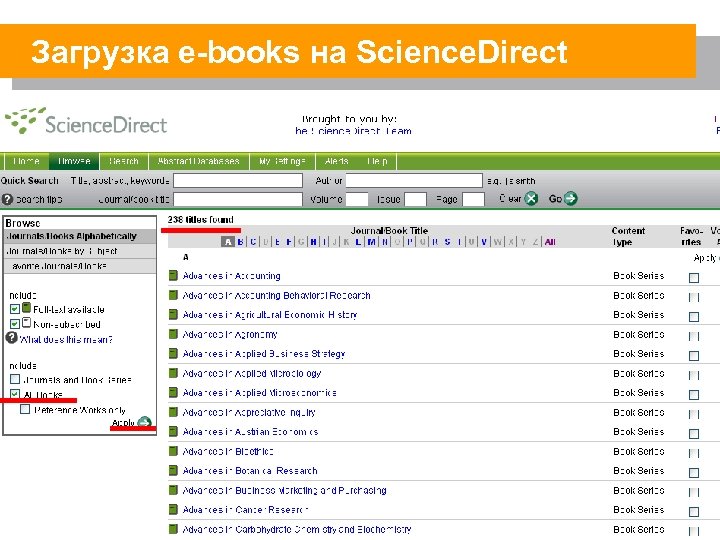
Task: Click book icon beside Advances in Appreciative Inquiry
Action: [173, 412]
